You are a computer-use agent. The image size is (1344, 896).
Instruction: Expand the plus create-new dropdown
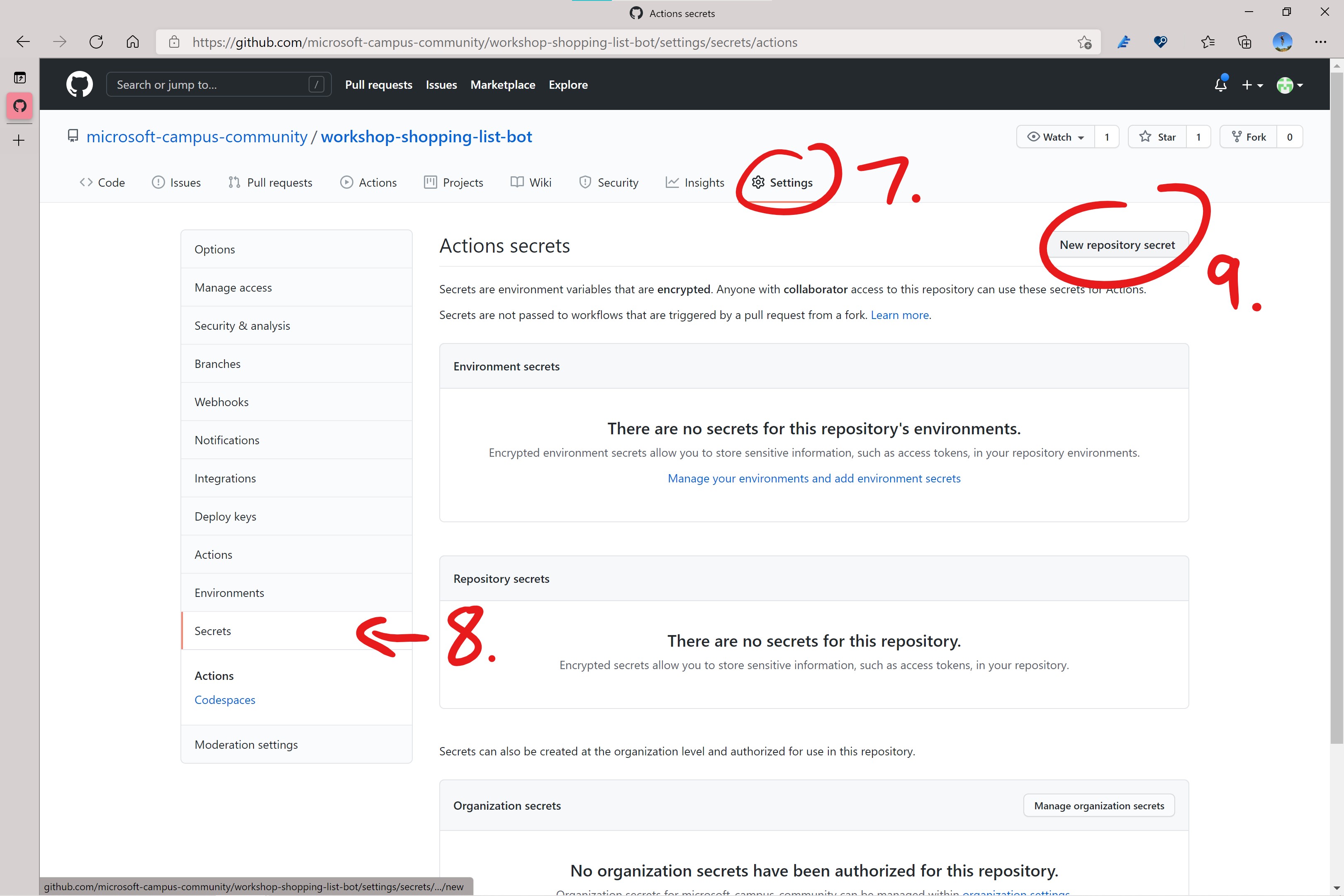[1251, 85]
